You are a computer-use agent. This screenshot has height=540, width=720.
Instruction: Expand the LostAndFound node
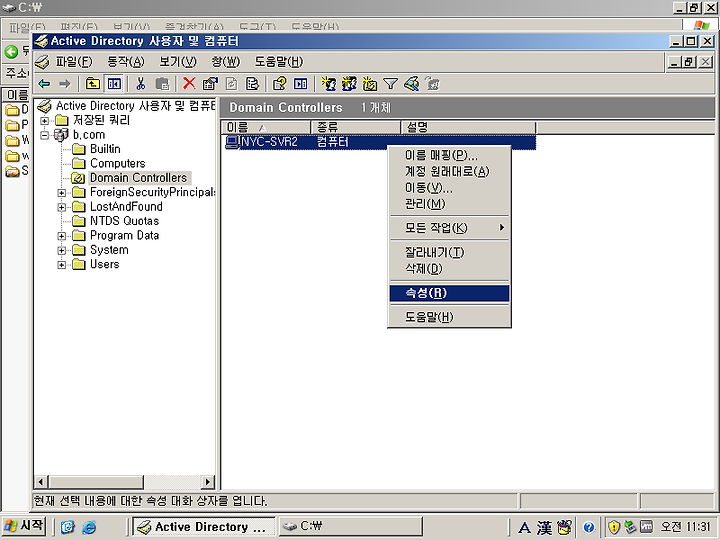[62, 208]
